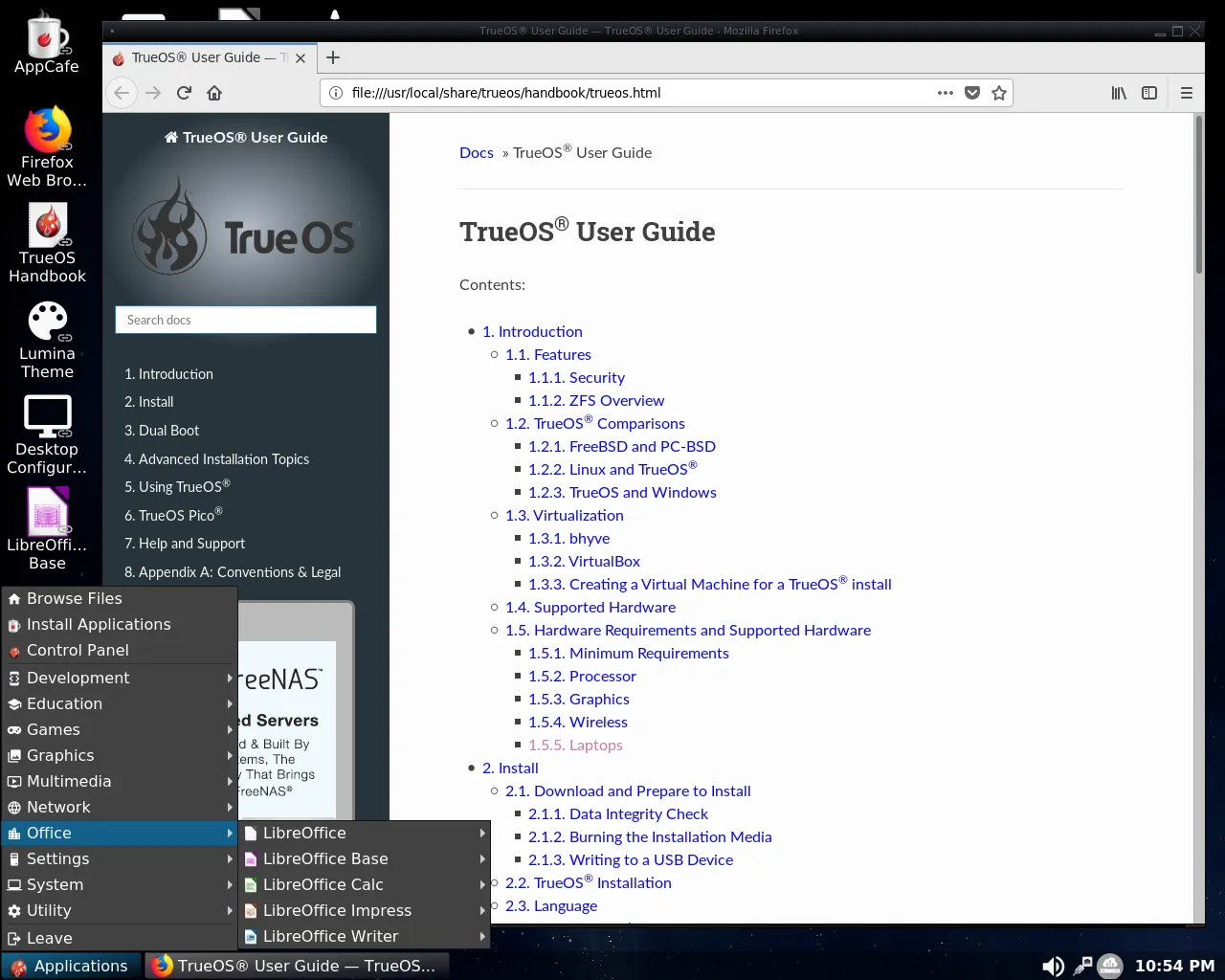Click the TrueOS User Guide sidebar home title
1225x980 pixels.
(246, 137)
